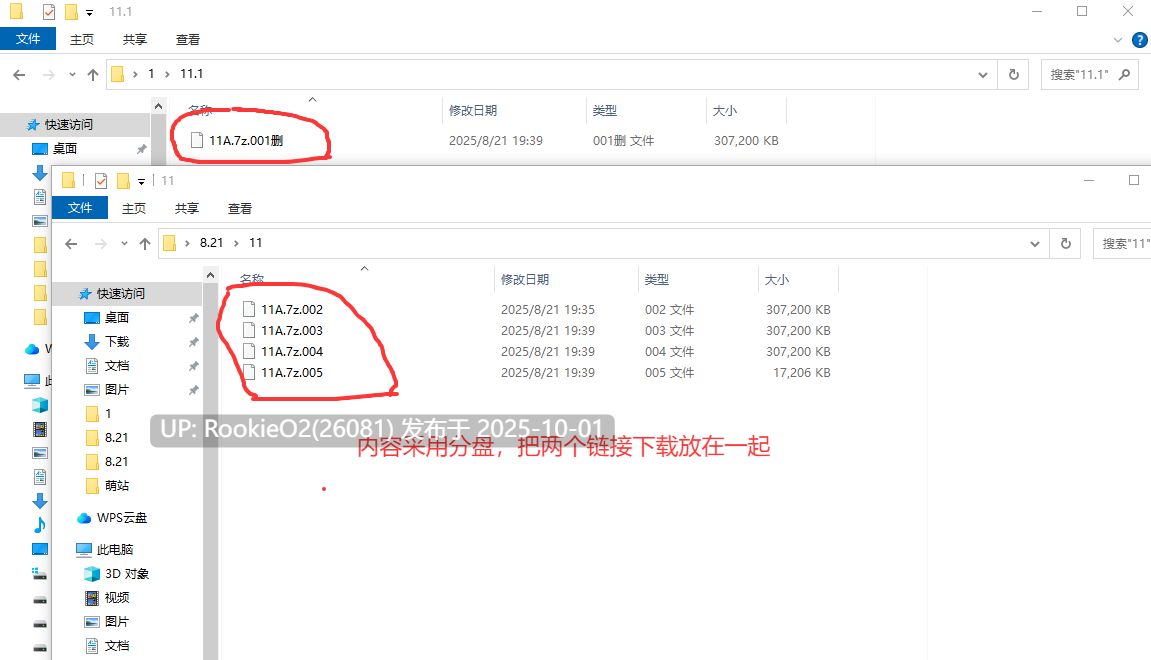Click Up arrow in the 11.1 window

[x=92, y=74]
